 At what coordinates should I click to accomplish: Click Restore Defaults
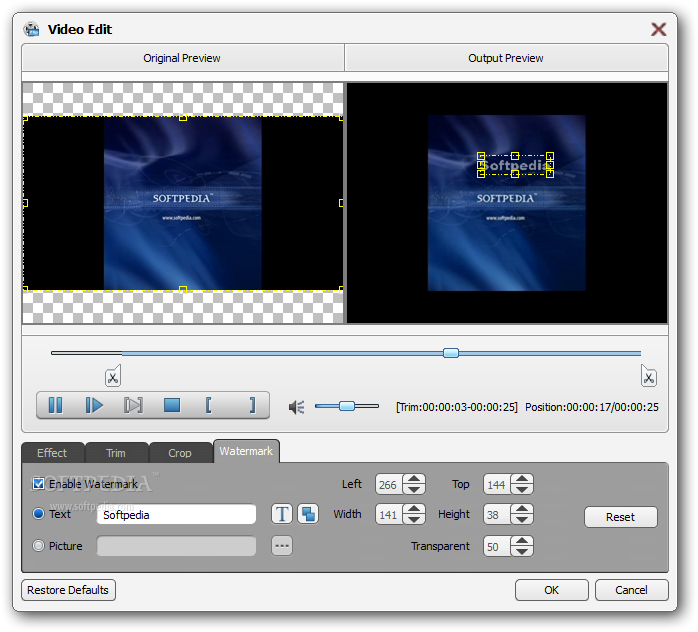[x=68, y=590]
